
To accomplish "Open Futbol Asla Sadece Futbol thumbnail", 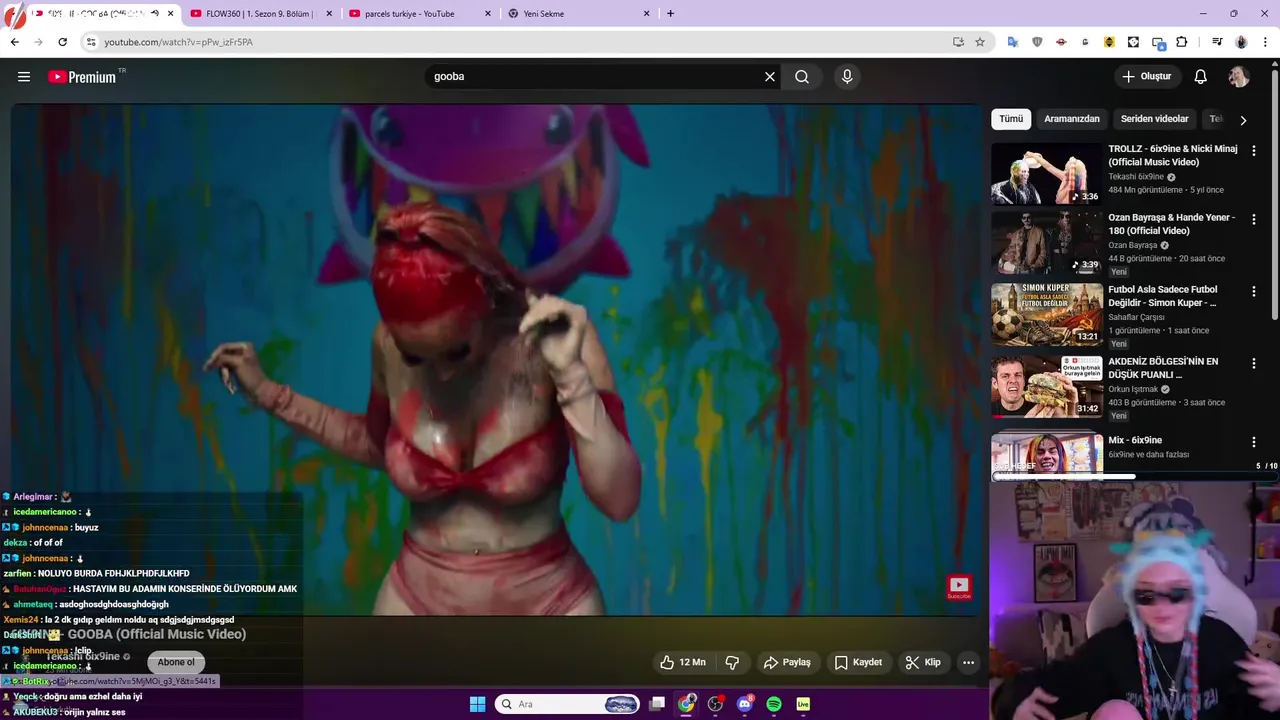I will point(1046,314).
